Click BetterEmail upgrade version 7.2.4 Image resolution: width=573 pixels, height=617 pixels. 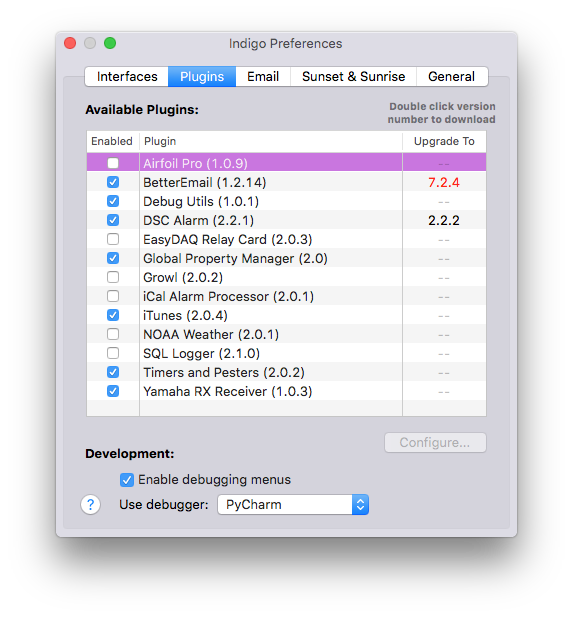coord(444,182)
